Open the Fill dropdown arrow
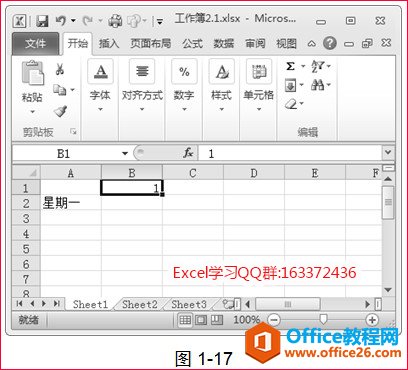This screenshot has width=408, height=370. coord(301,85)
